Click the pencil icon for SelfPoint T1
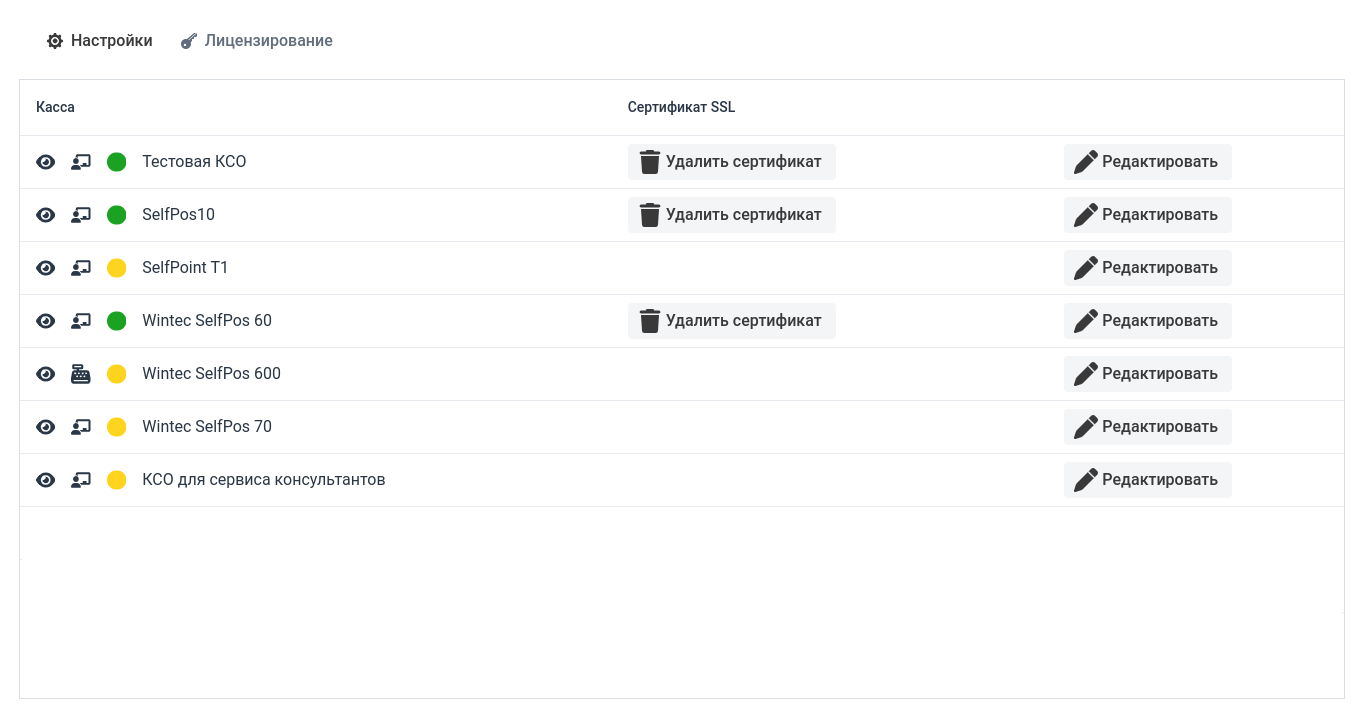Image resolution: width=1362 pixels, height=717 pixels. tap(1085, 268)
